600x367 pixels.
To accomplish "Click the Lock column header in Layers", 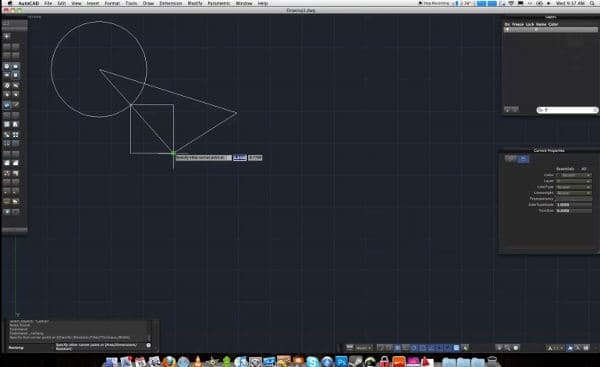I will click(x=530, y=24).
